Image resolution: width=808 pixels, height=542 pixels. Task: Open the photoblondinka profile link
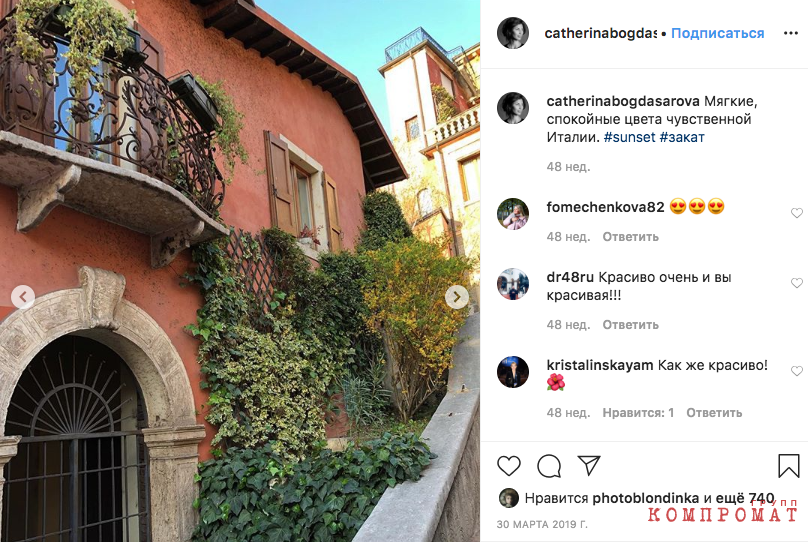click(645, 498)
